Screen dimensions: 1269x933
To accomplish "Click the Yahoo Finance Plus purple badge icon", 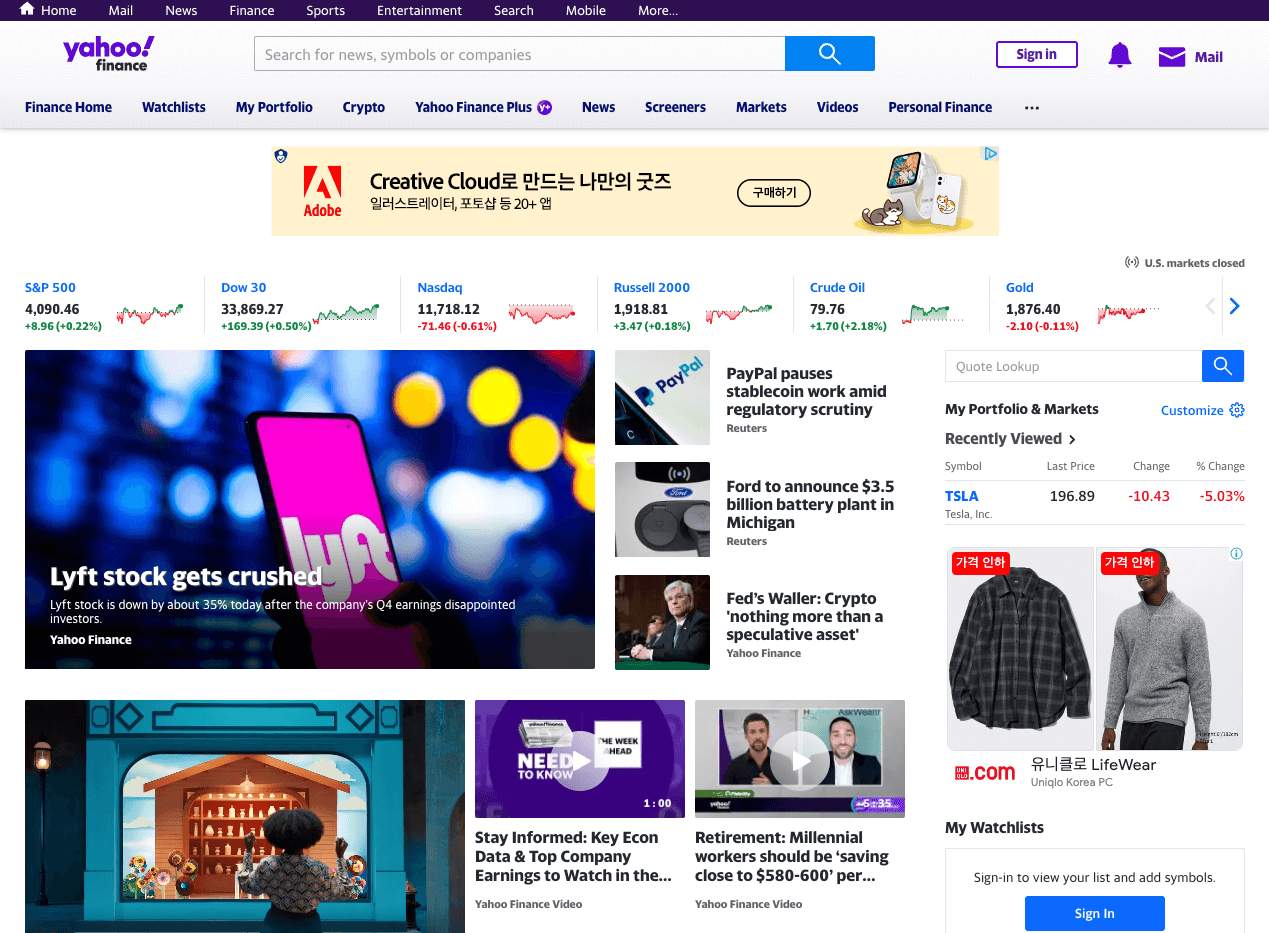I will click(x=545, y=107).
